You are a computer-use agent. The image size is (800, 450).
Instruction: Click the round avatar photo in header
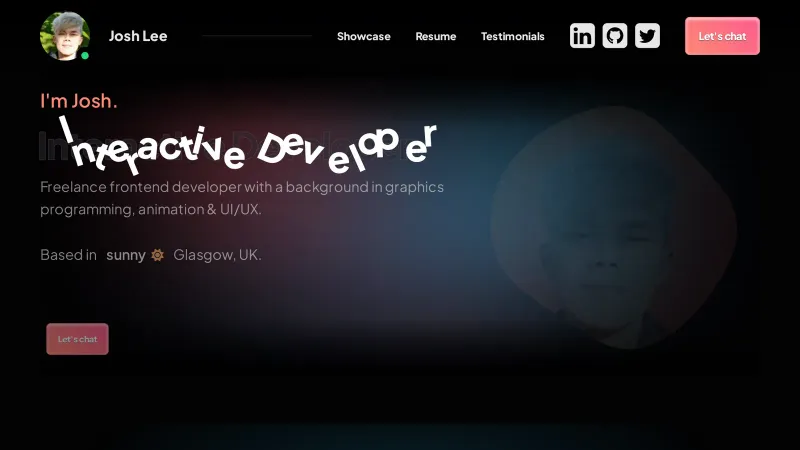[64, 36]
